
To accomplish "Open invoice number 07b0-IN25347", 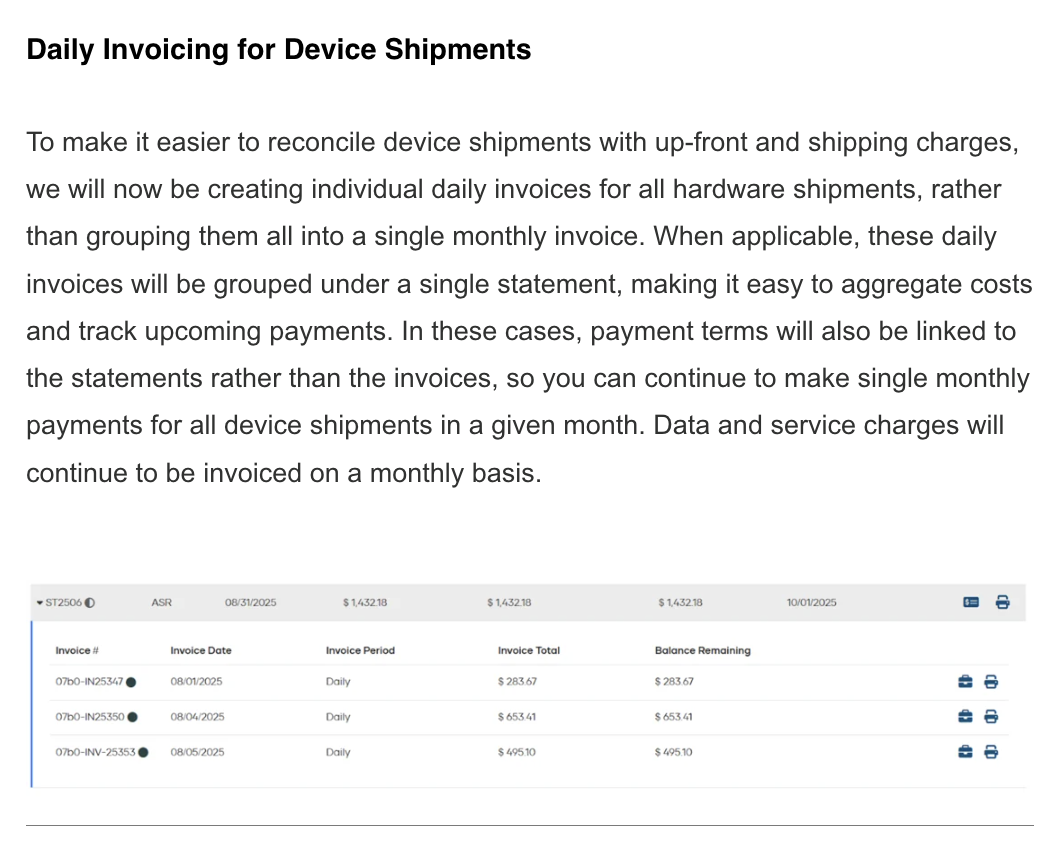I will (89, 682).
